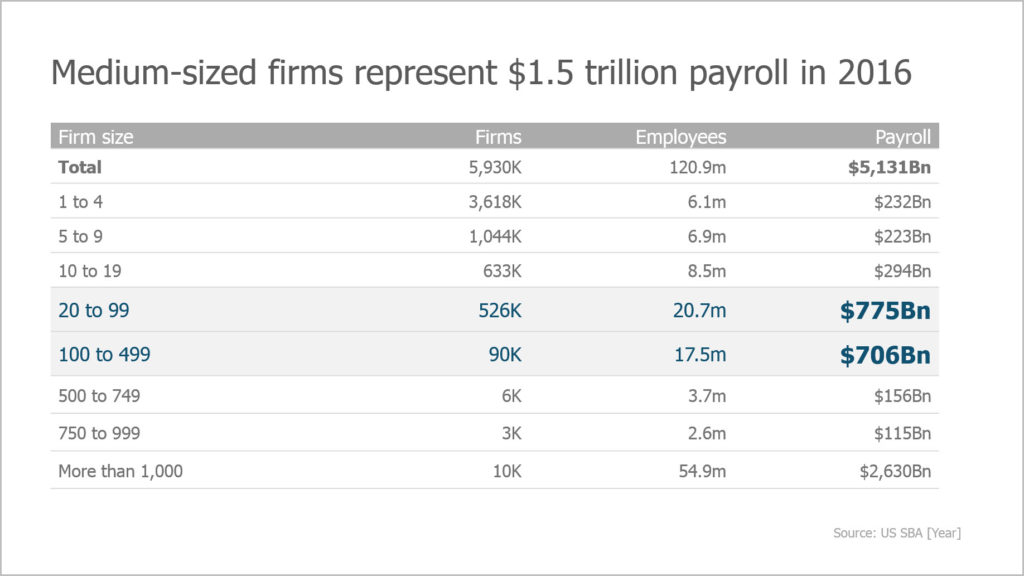Image resolution: width=1024 pixels, height=576 pixels.
Task: Click the Firms column header
Action: click(x=498, y=137)
